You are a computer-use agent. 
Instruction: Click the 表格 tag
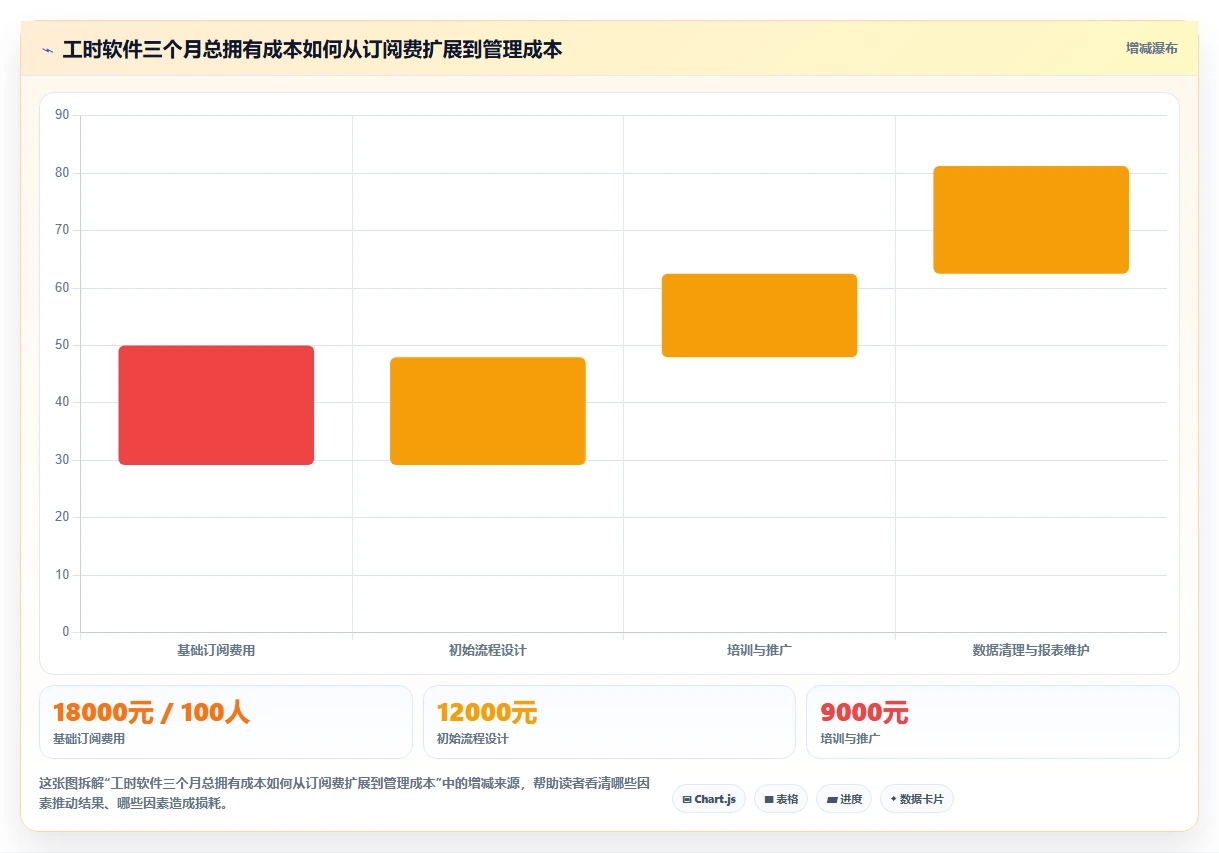781,799
